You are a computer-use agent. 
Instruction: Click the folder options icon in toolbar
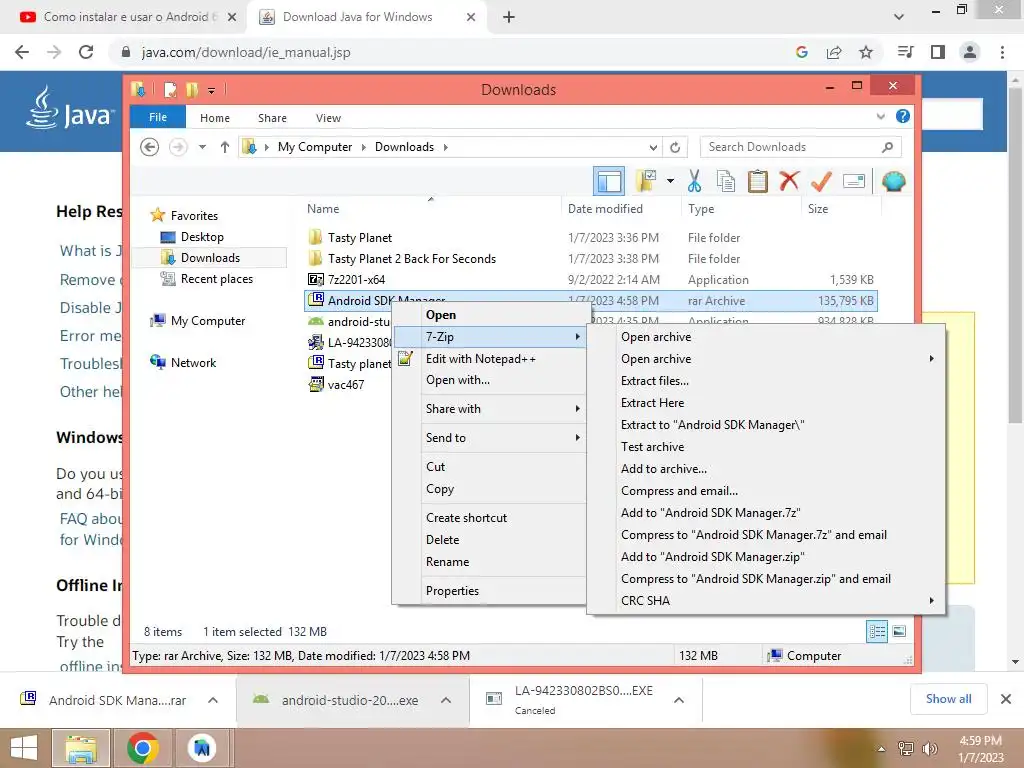click(646, 181)
